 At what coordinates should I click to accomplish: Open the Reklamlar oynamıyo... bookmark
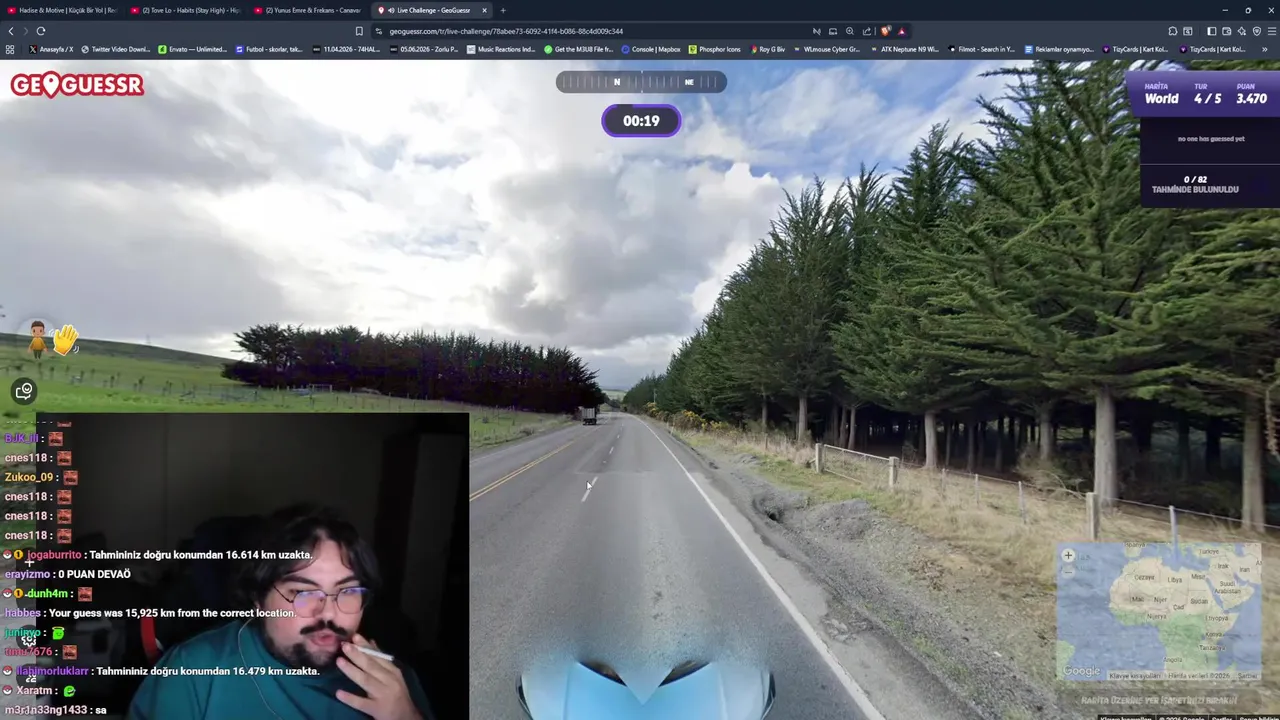(x=1058, y=49)
